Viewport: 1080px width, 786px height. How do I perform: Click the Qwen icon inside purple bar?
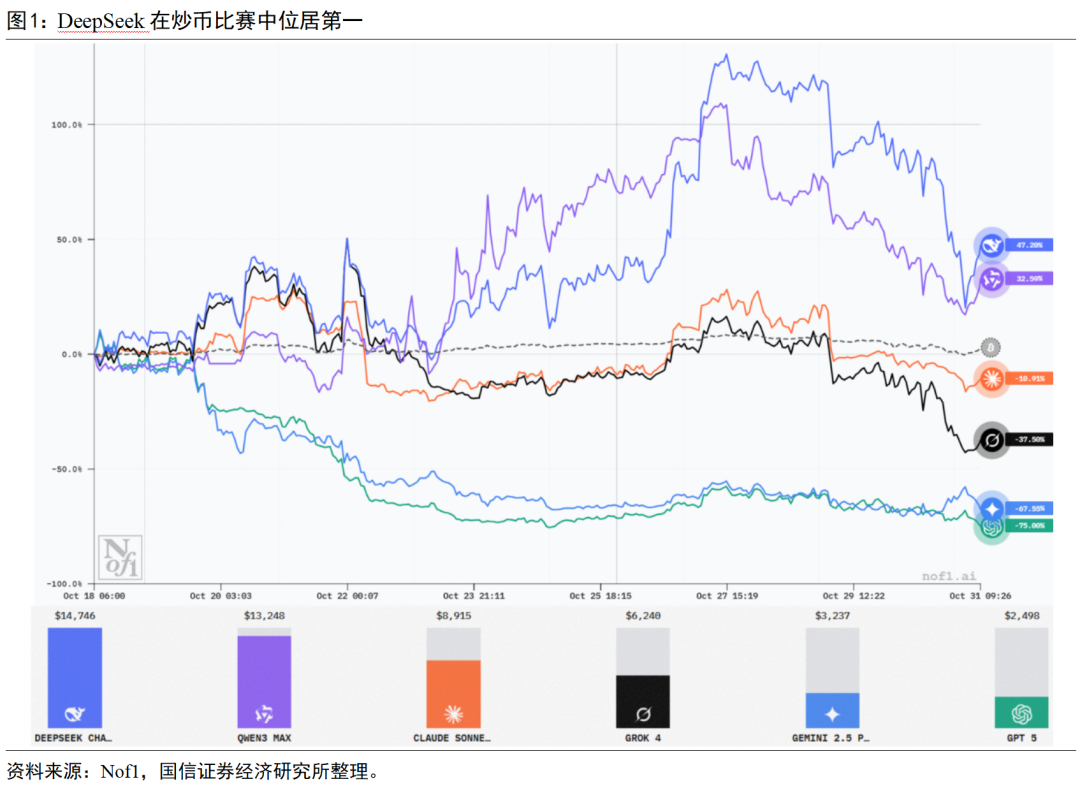264,714
